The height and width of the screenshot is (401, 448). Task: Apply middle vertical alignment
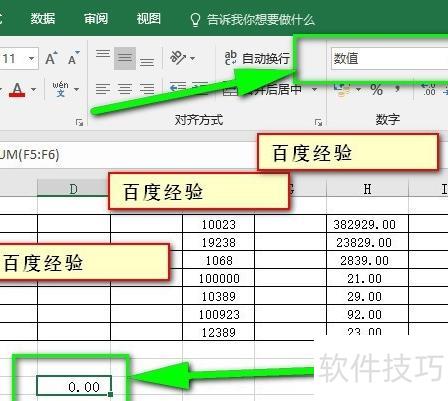pyautogui.click(x=125, y=58)
